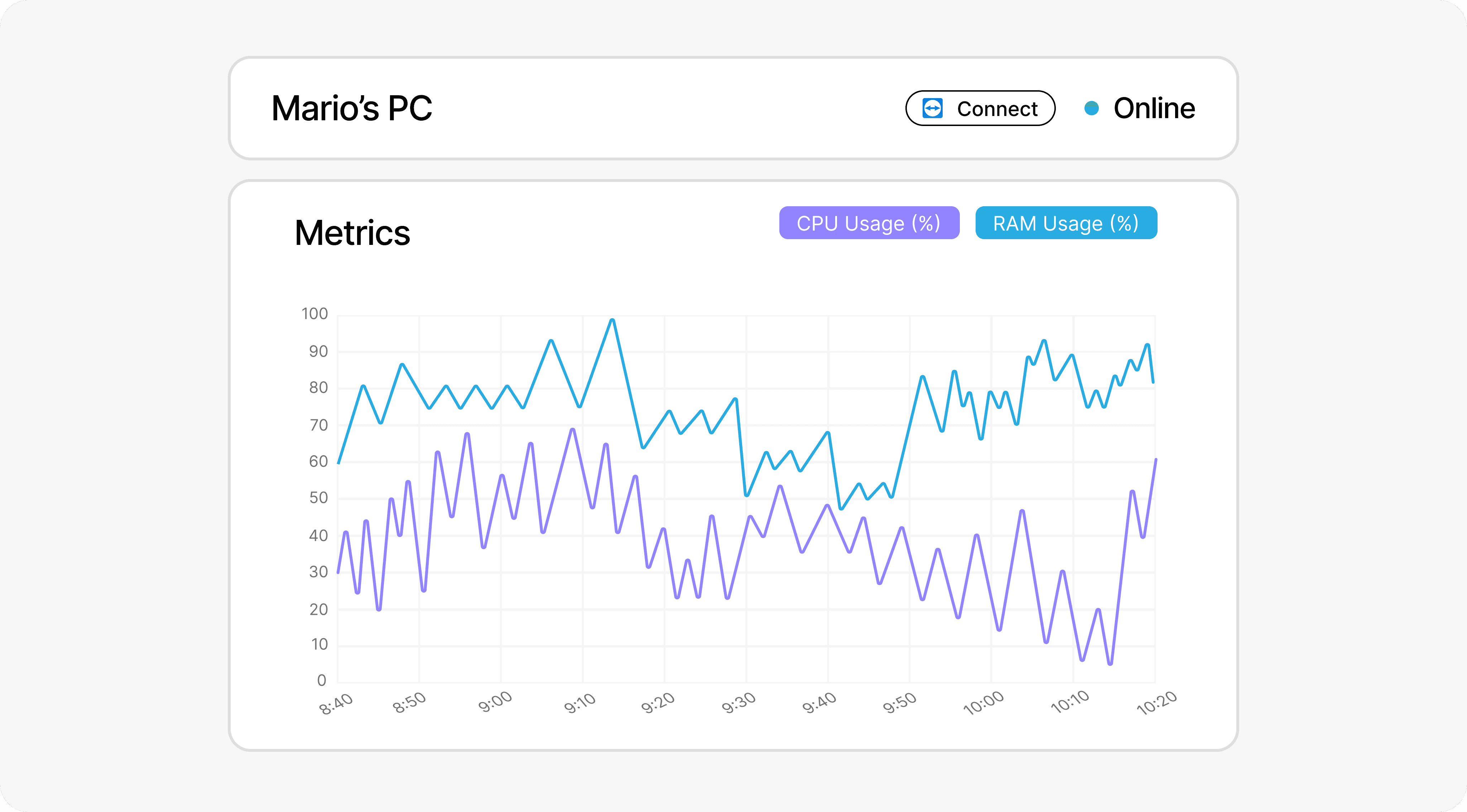Click the 100 mark on the vertical axis
Viewport: 1467px width, 812px height.
[x=314, y=314]
